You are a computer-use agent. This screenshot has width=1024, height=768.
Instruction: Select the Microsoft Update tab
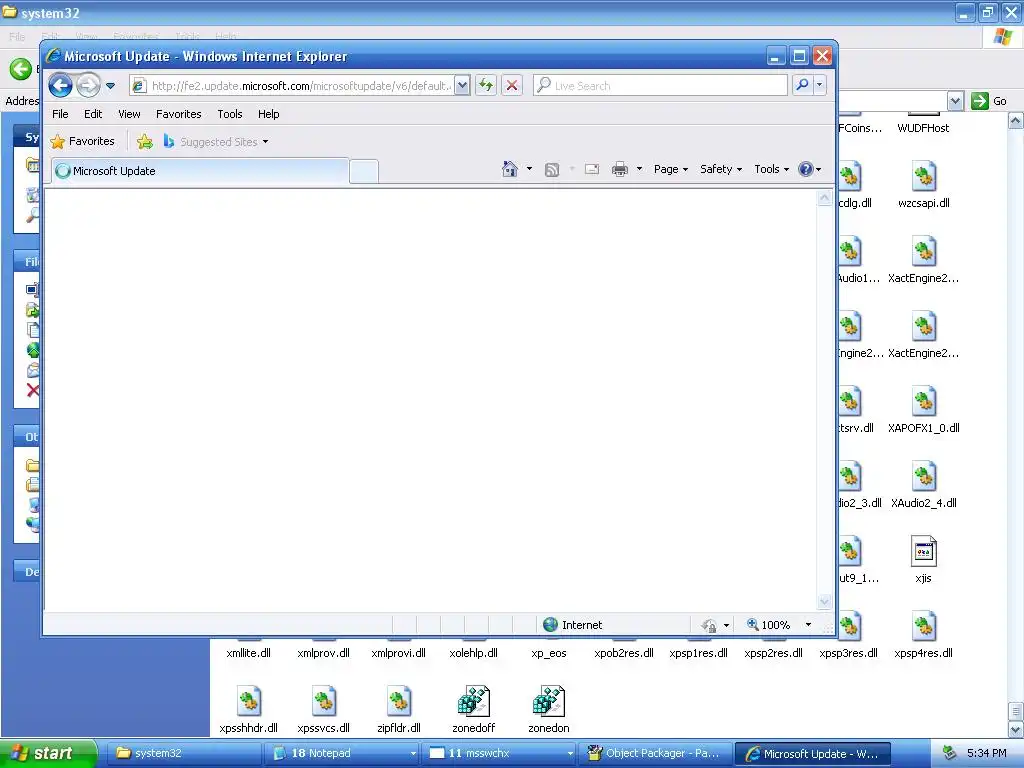coord(200,171)
